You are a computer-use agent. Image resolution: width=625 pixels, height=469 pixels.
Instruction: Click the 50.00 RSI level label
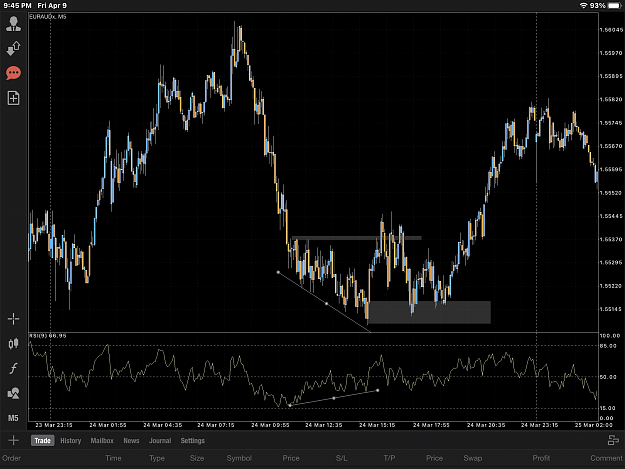point(607,377)
